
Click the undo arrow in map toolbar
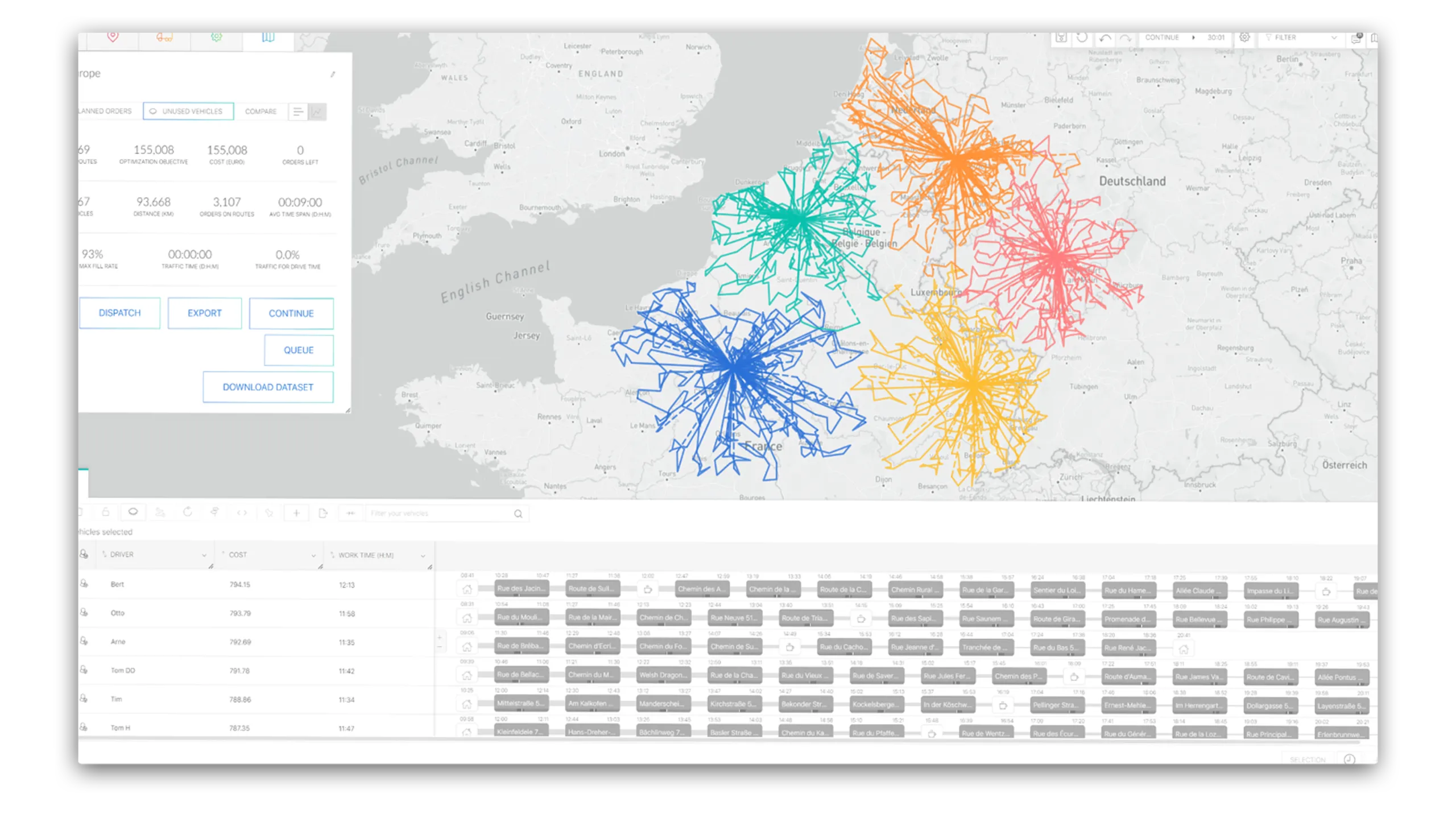coord(1105,38)
